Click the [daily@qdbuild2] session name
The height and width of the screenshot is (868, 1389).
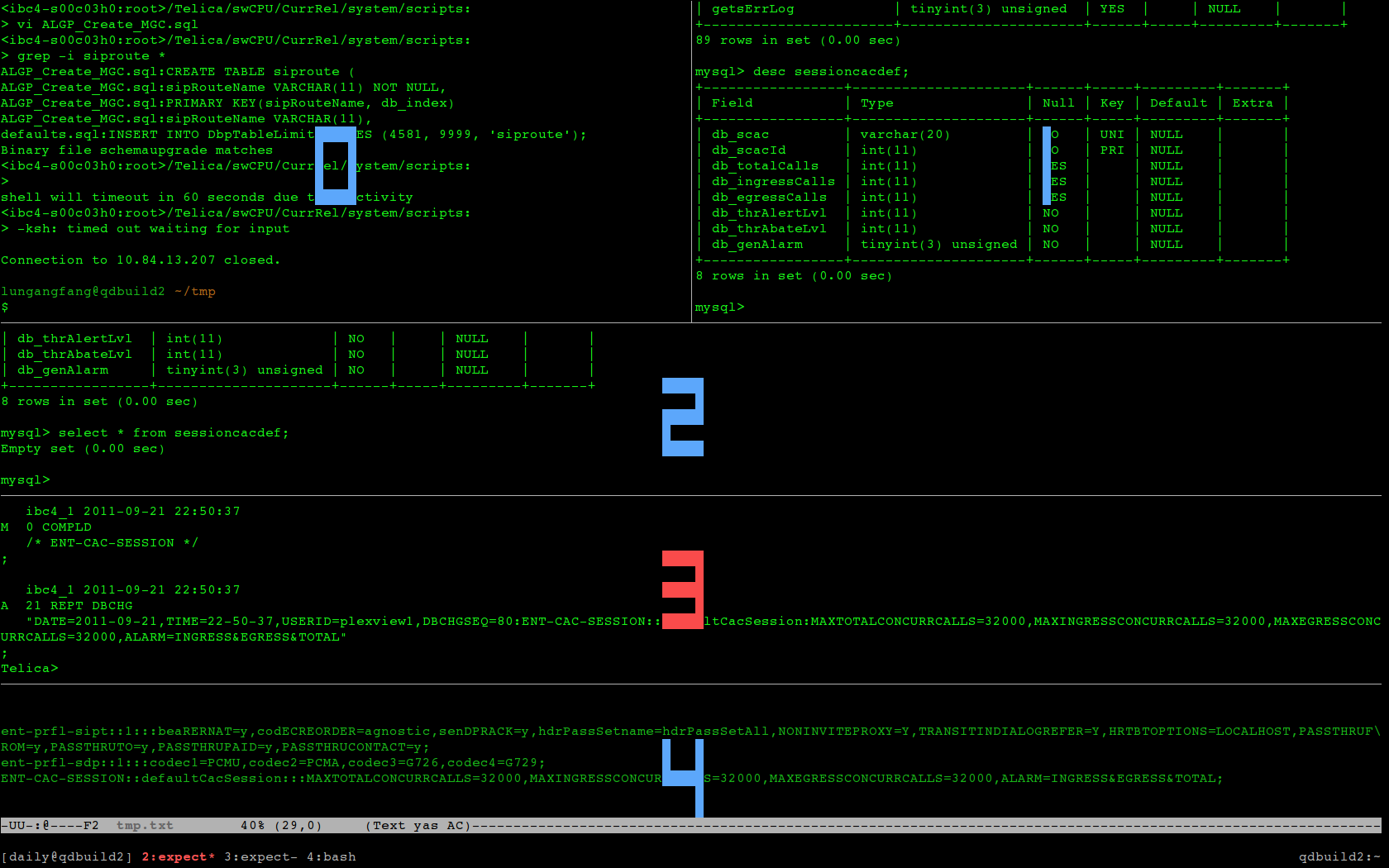coord(67,857)
